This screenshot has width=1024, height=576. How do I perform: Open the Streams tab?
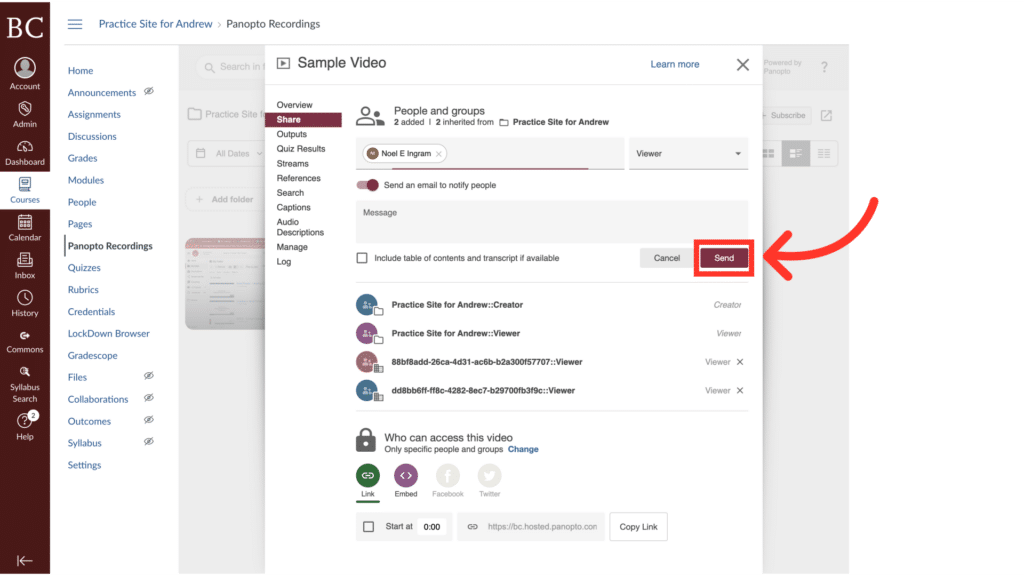(x=292, y=163)
